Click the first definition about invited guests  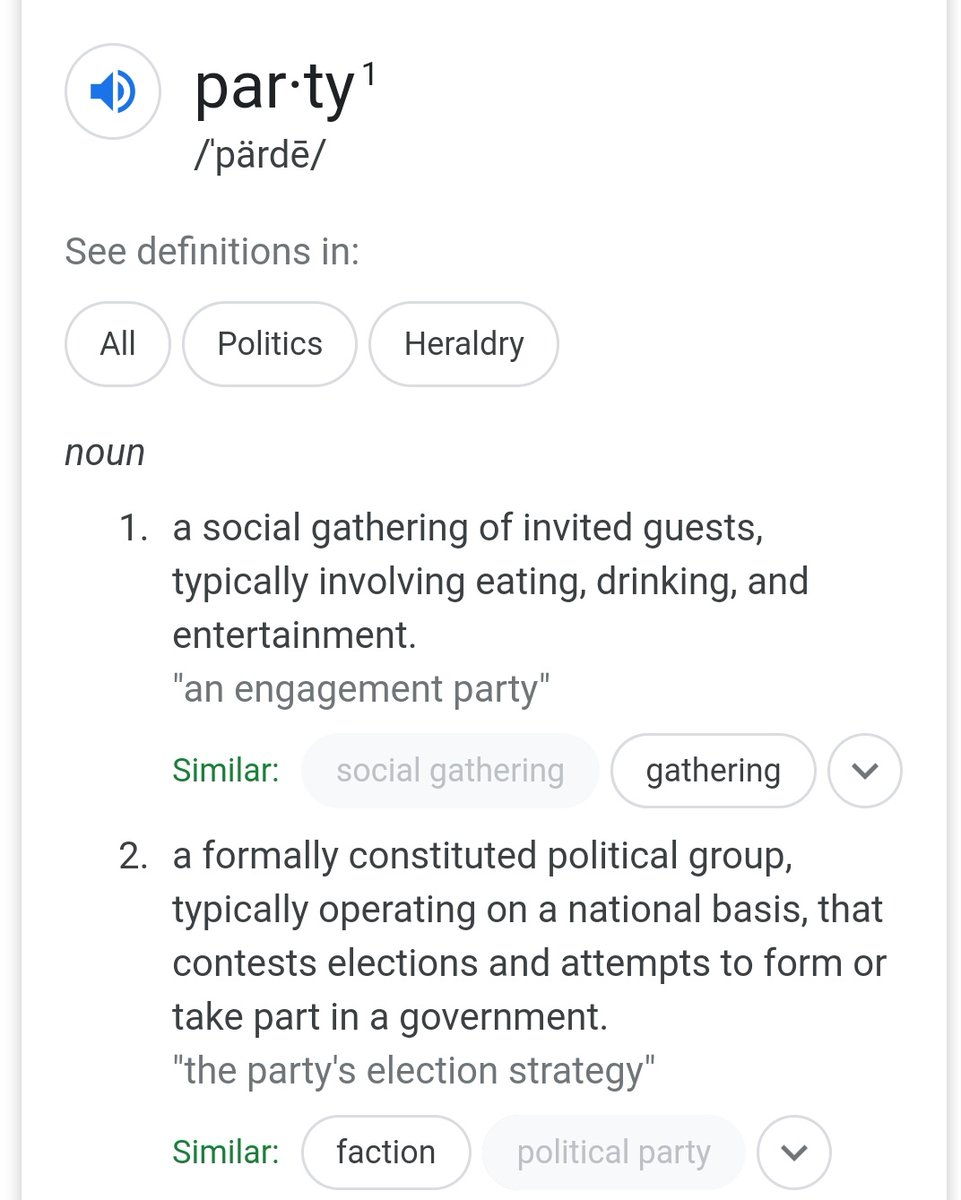[x=490, y=581]
